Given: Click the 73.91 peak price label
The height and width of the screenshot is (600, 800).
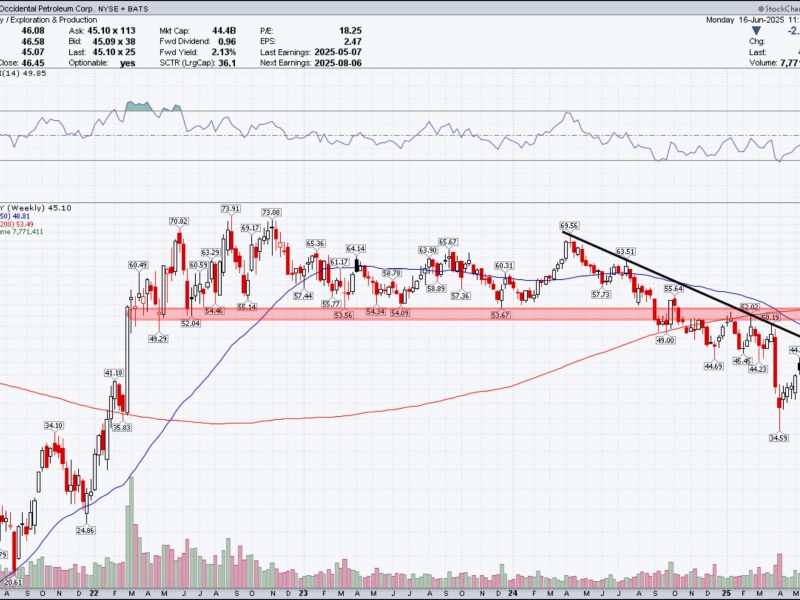Looking at the screenshot, I should pos(231,209).
